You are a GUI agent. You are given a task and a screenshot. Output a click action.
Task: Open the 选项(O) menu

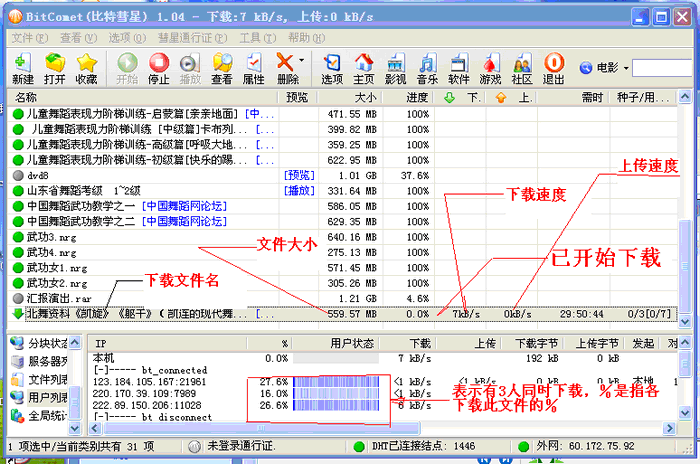coord(127,38)
